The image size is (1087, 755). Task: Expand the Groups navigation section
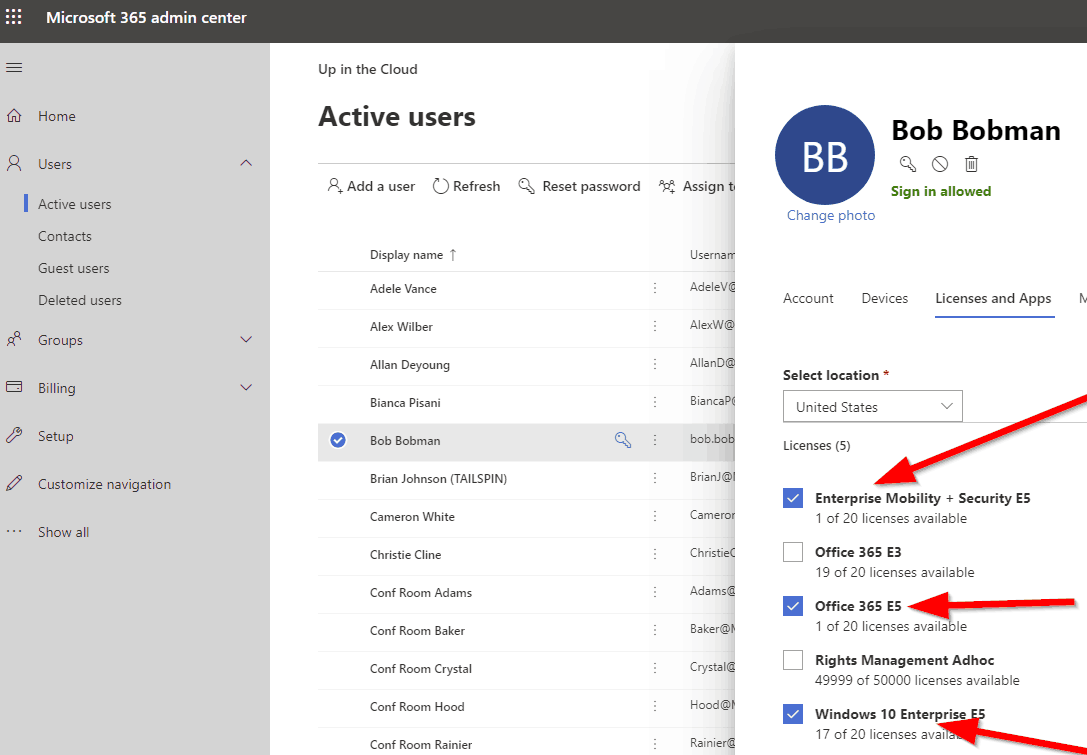point(245,339)
